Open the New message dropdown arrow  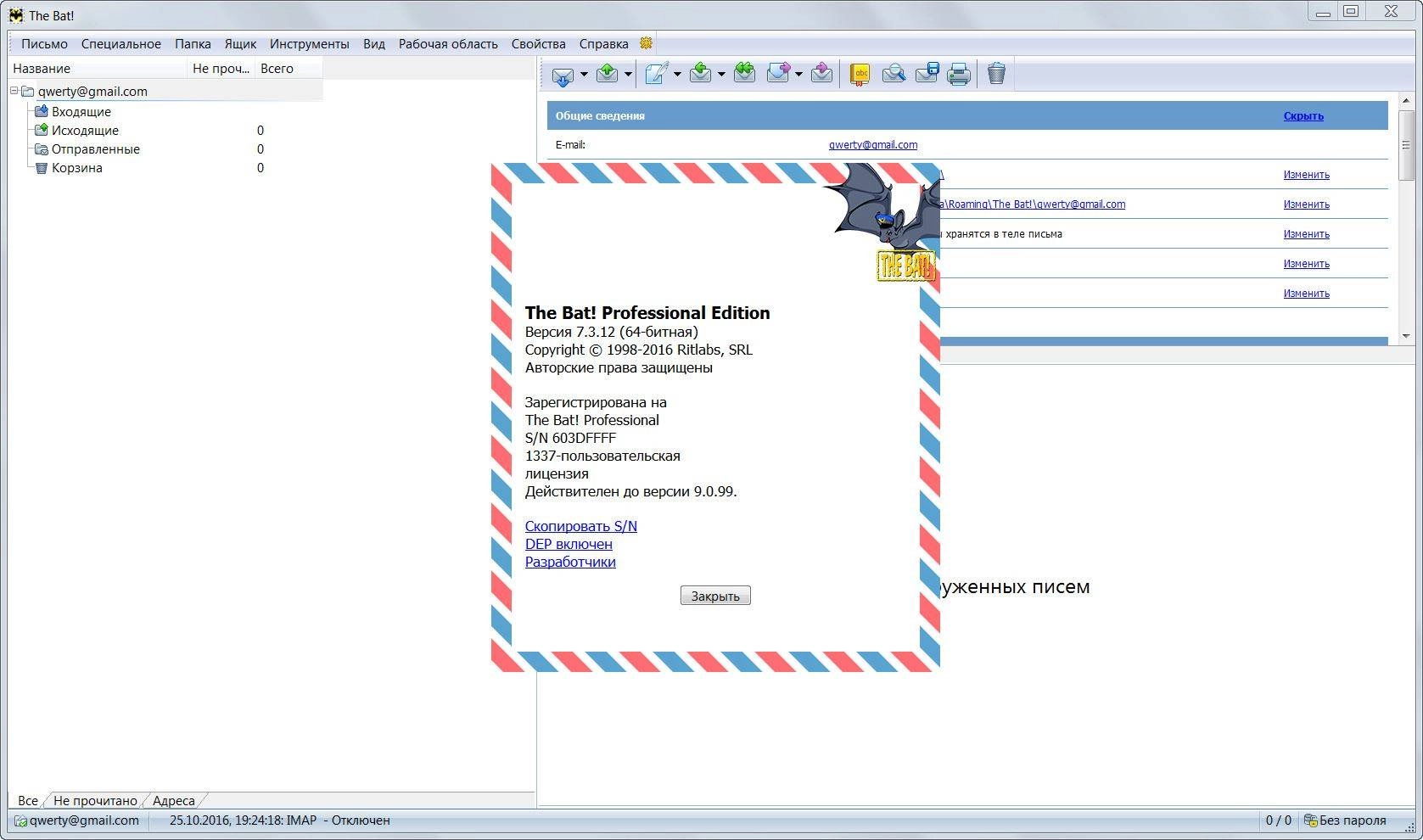point(677,75)
